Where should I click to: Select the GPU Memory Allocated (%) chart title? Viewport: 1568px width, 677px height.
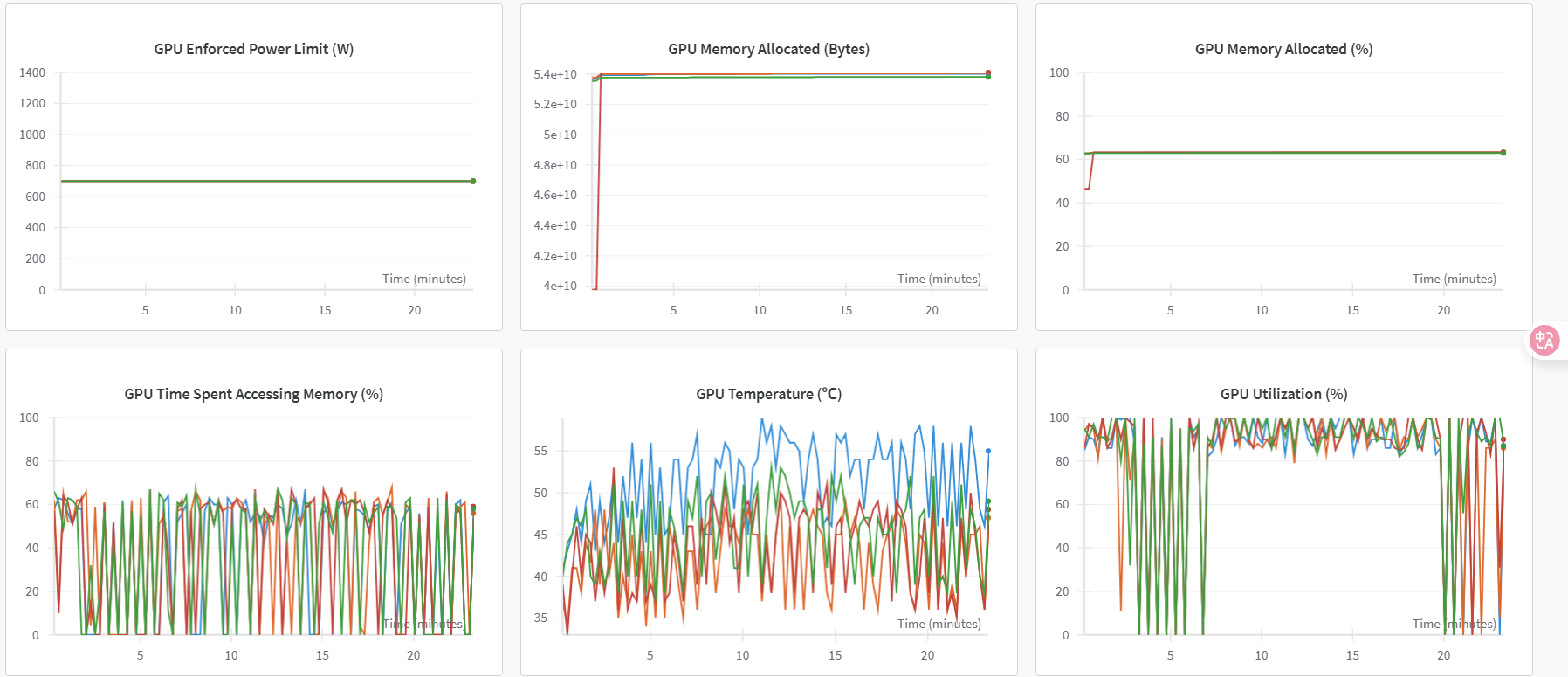pyautogui.click(x=1283, y=49)
